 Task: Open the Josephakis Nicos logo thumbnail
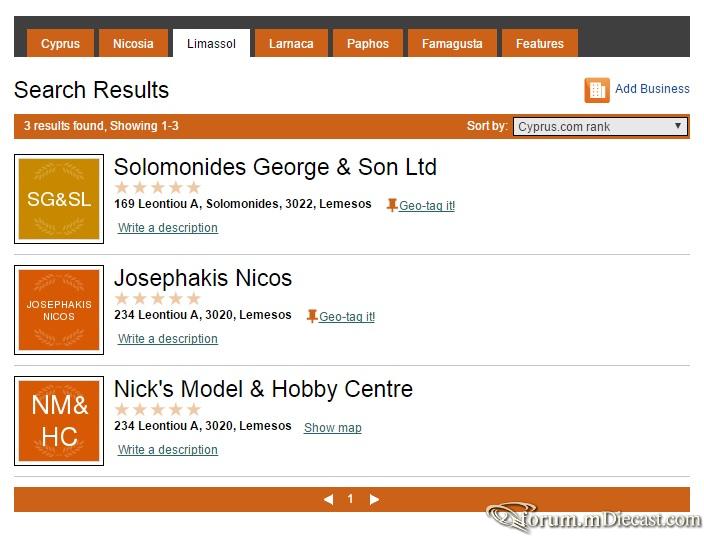(59, 310)
